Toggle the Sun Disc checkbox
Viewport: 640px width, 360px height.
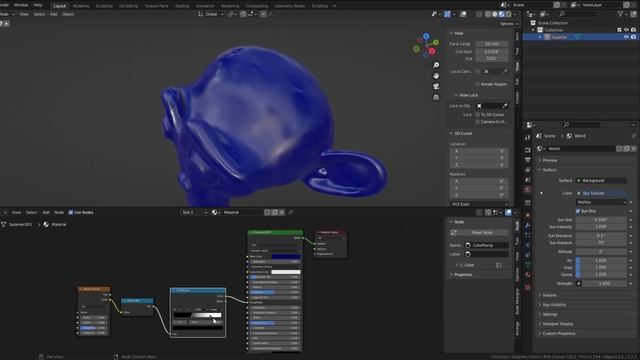pyautogui.click(x=578, y=211)
